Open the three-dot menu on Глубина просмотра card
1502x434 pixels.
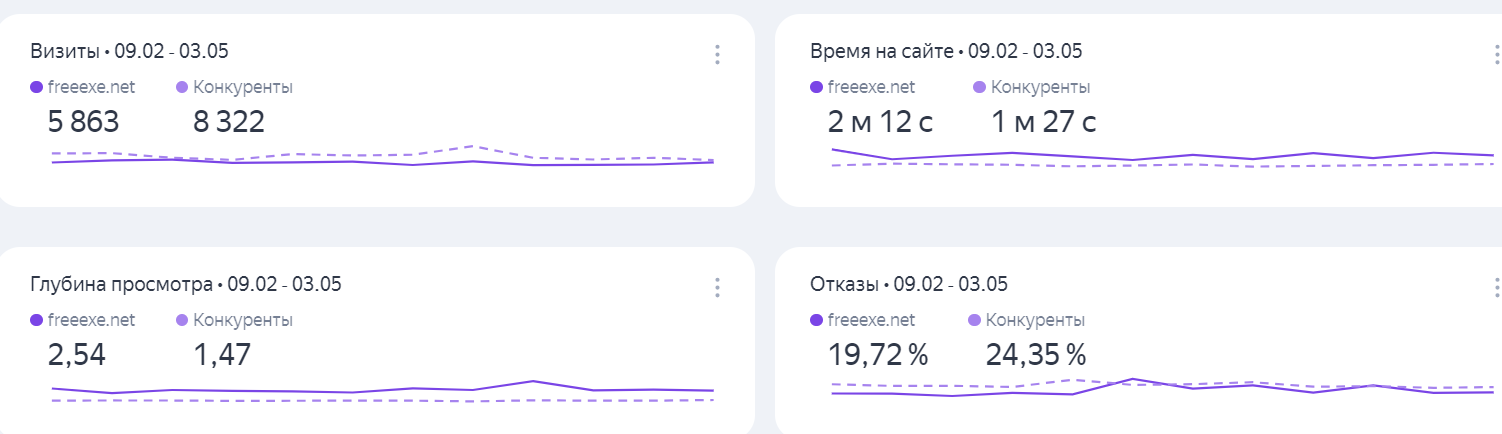pos(717,288)
